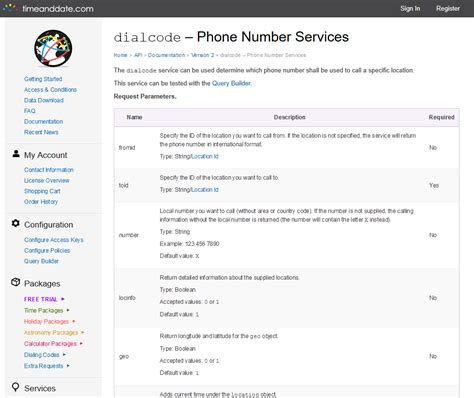This screenshot has height=398, width=474.
Task: Open Sign In in top bar
Action: 410,9
